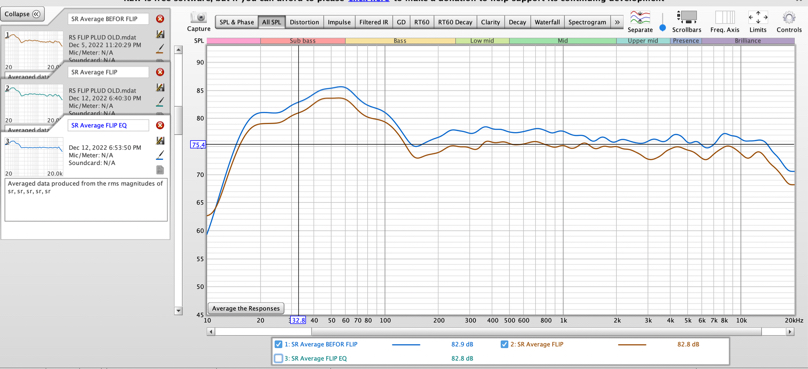808x369 pixels.
Task: Switch to the Spectrogram tab
Action: click(587, 22)
